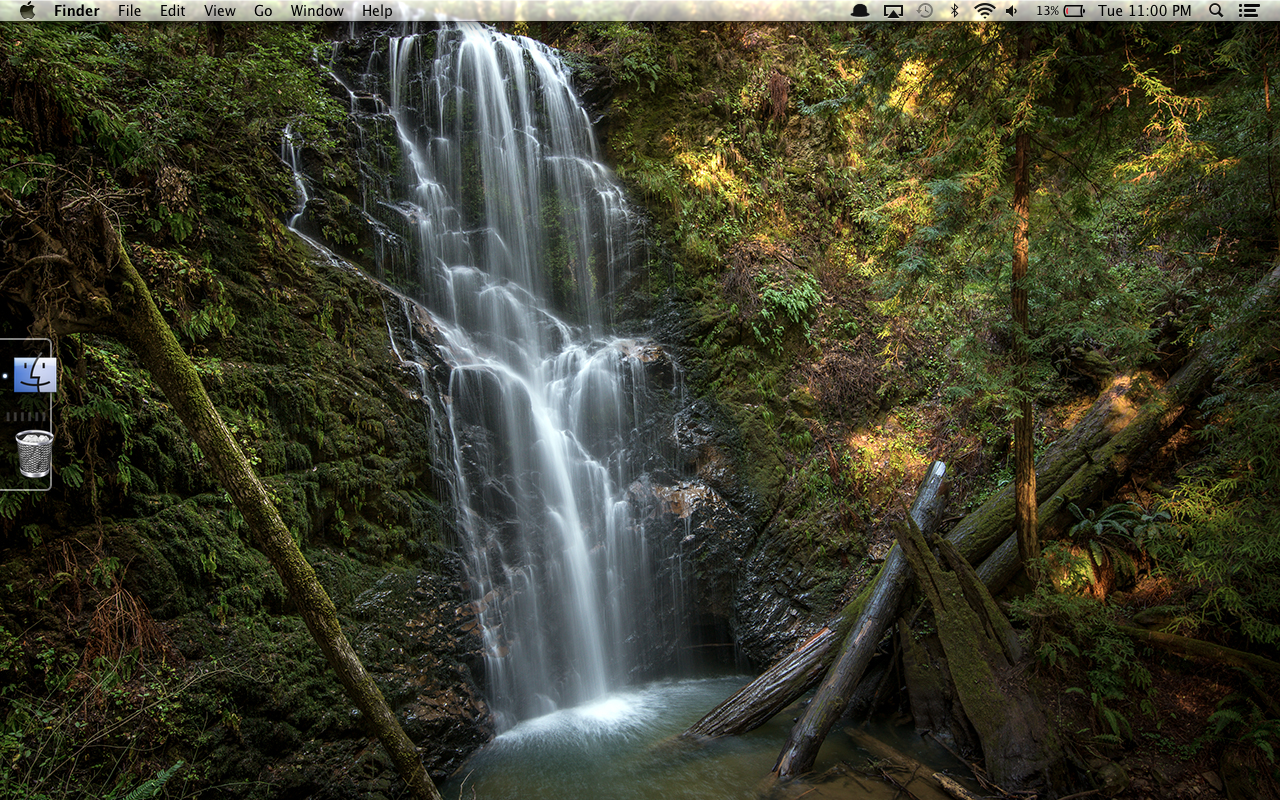The width and height of the screenshot is (1280, 800).
Task: Open the volume control menu
Action: [x=1012, y=10]
